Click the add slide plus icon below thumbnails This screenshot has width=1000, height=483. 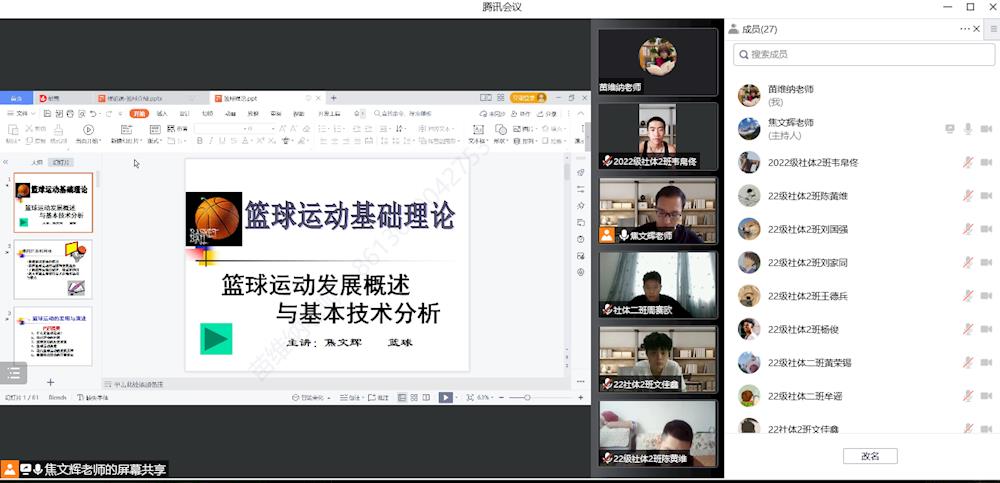click(x=51, y=382)
